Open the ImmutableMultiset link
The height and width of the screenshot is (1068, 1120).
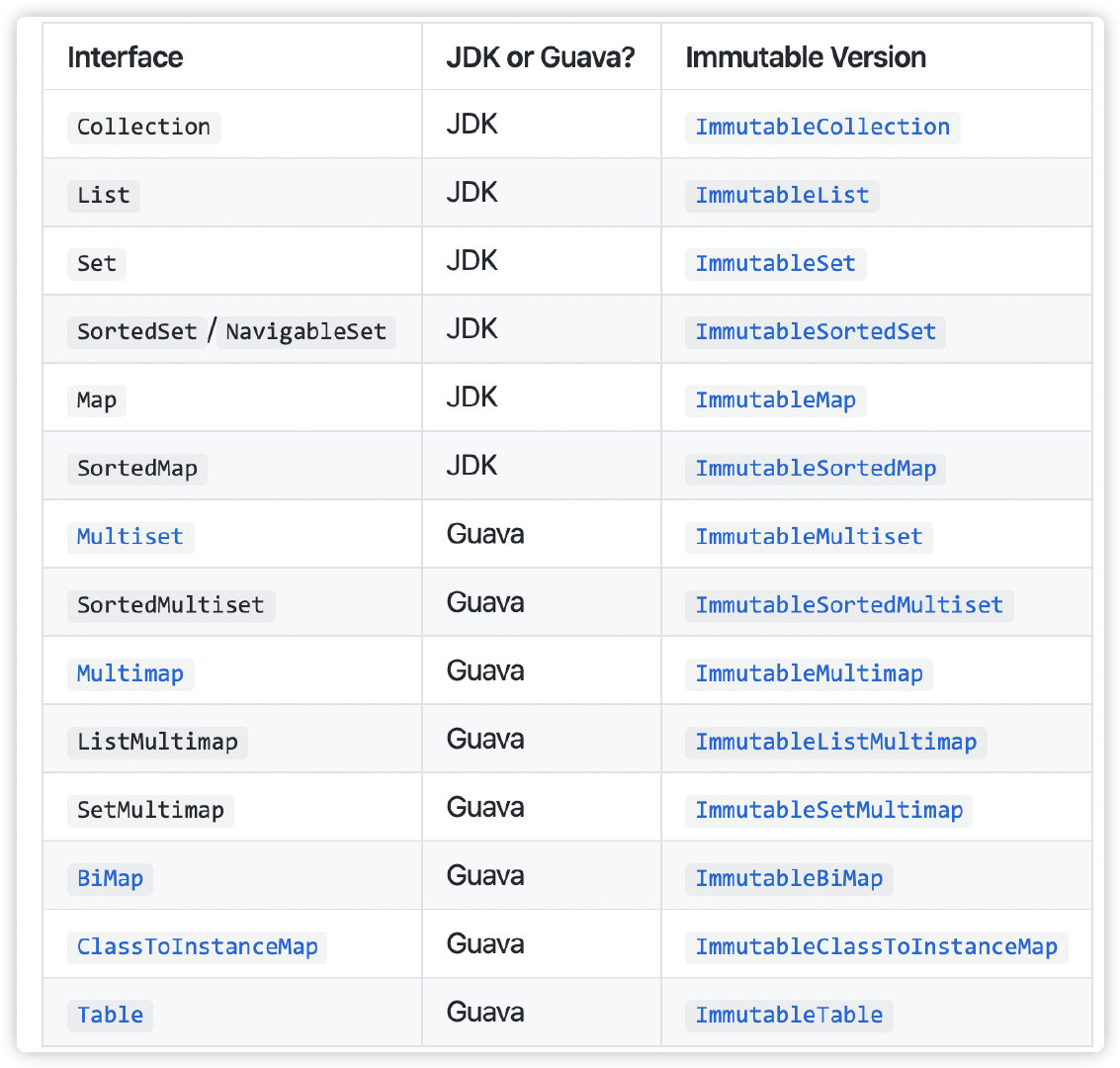(x=808, y=536)
